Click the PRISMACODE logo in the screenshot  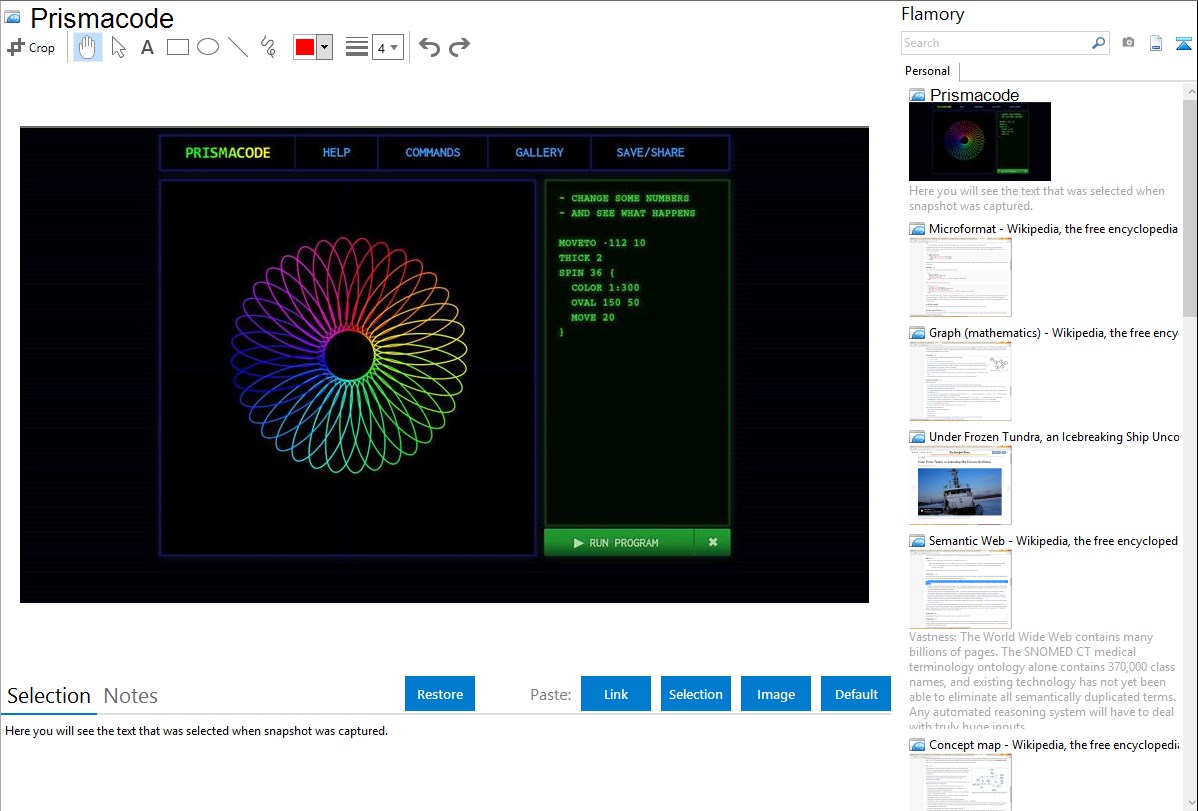(228, 153)
